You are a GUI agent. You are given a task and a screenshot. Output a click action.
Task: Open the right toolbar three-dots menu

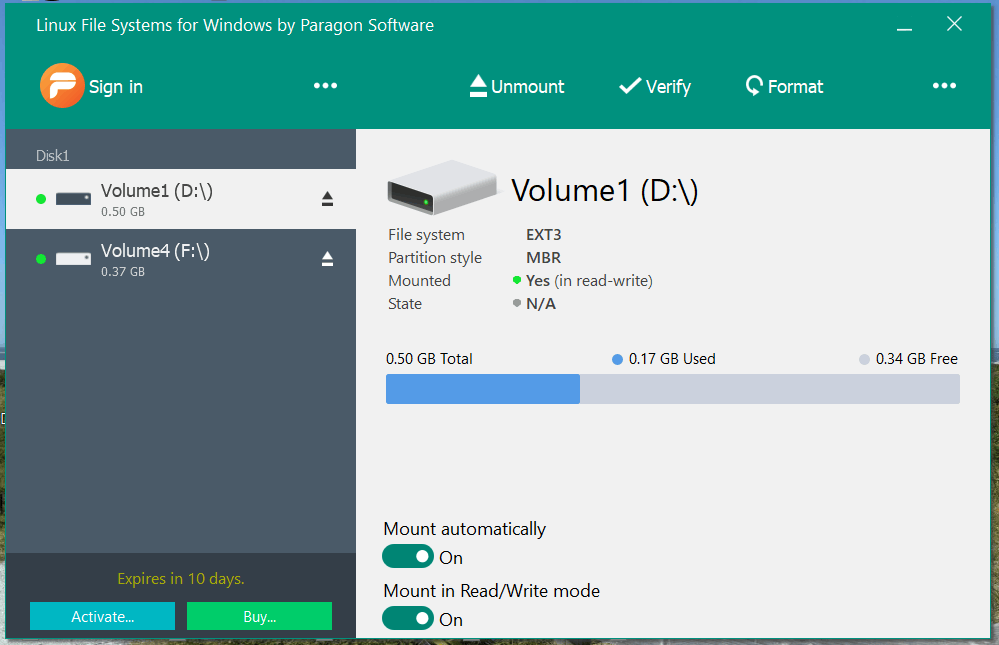click(x=944, y=85)
